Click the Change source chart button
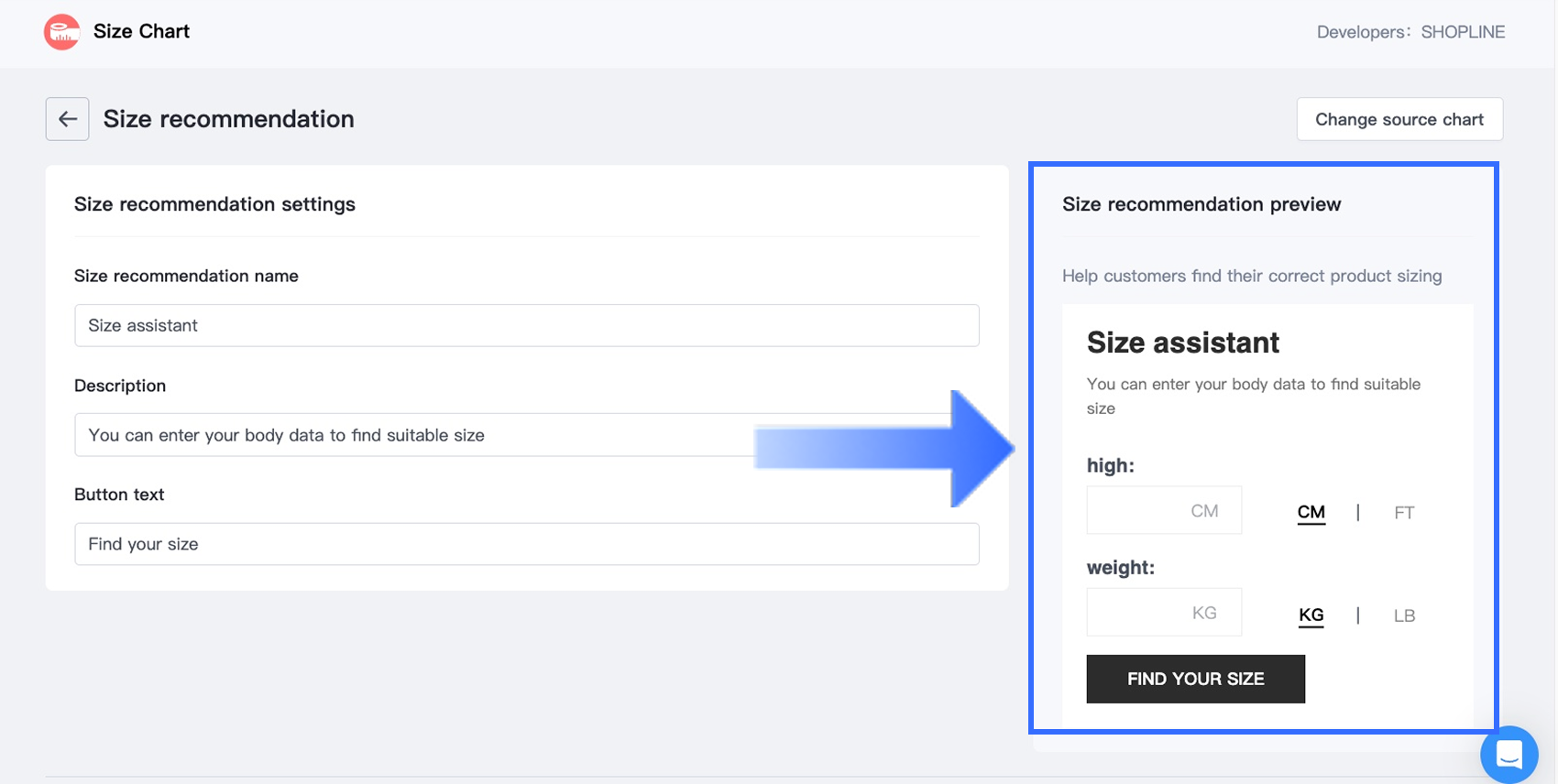1558x784 pixels. point(1399,119)
